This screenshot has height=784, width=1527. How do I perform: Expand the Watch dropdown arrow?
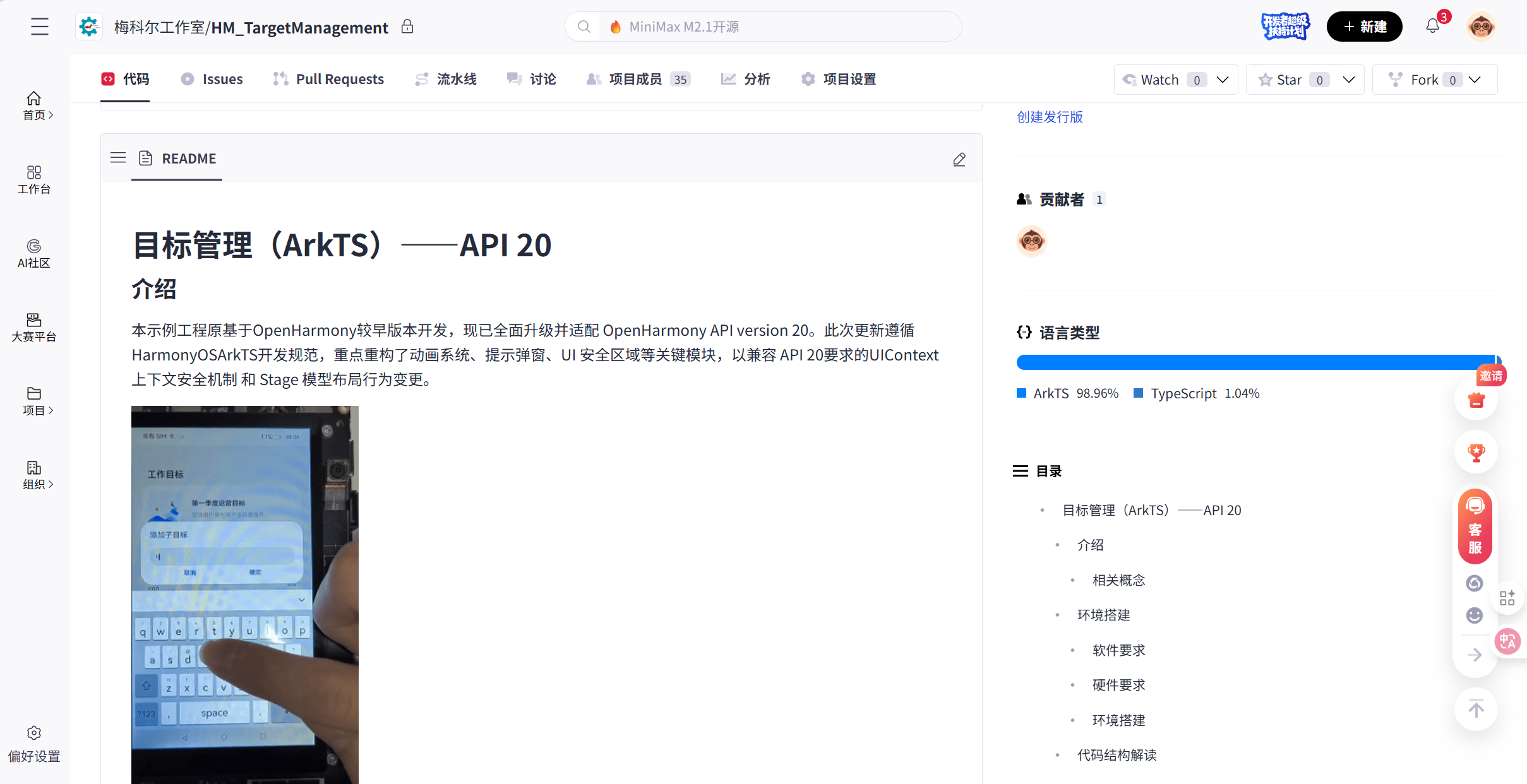(1223, 80)
